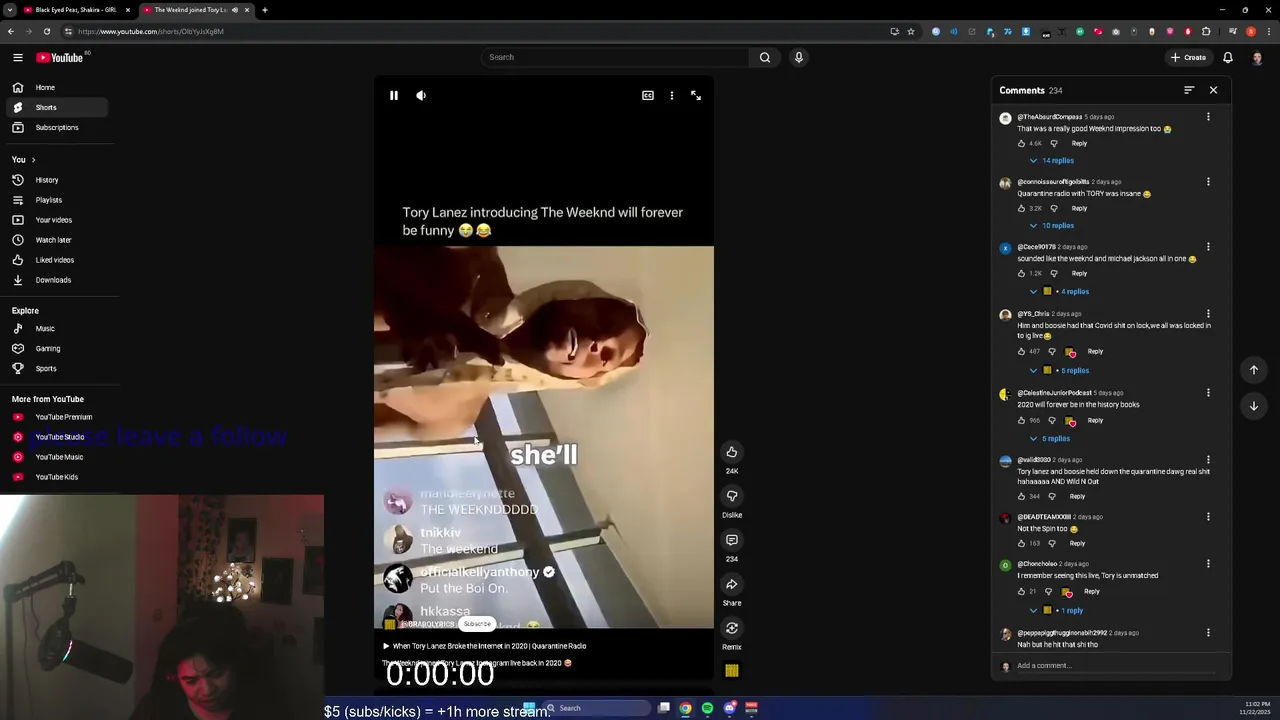Like TheAbsurdCompass's comment with 4.6K likes
Screen dimensions: 1280x720
(x=1022, y=143)
